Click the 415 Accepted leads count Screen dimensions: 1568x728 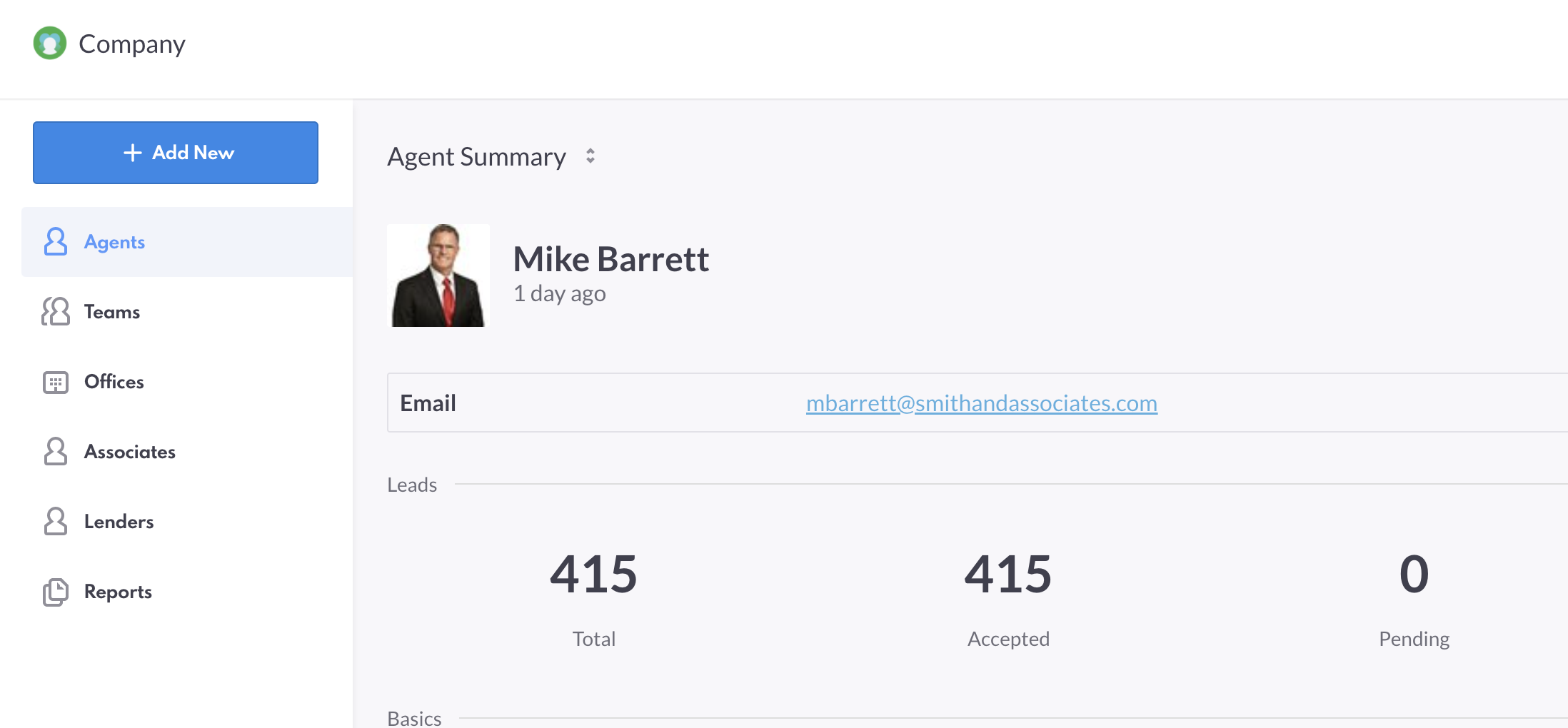pyautogui.click(x=1007, y=575)
